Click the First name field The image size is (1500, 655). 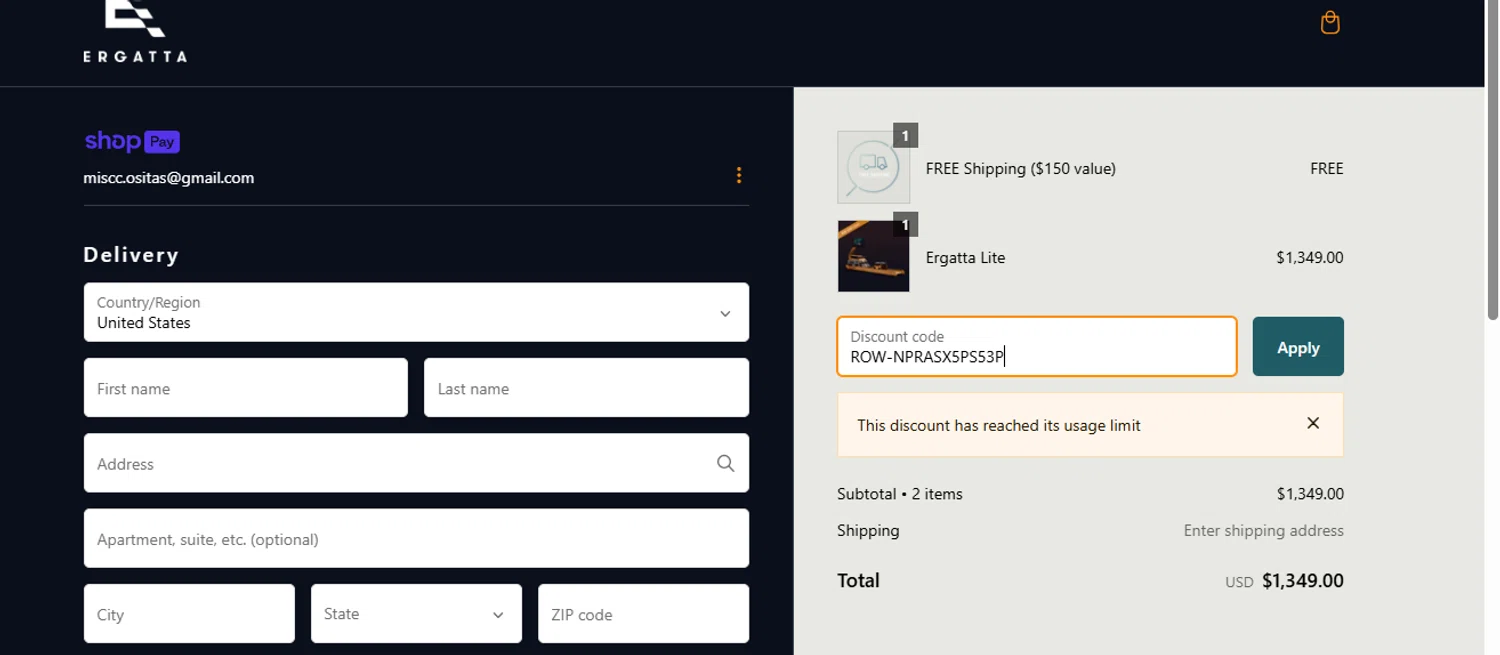click(246, 388)
